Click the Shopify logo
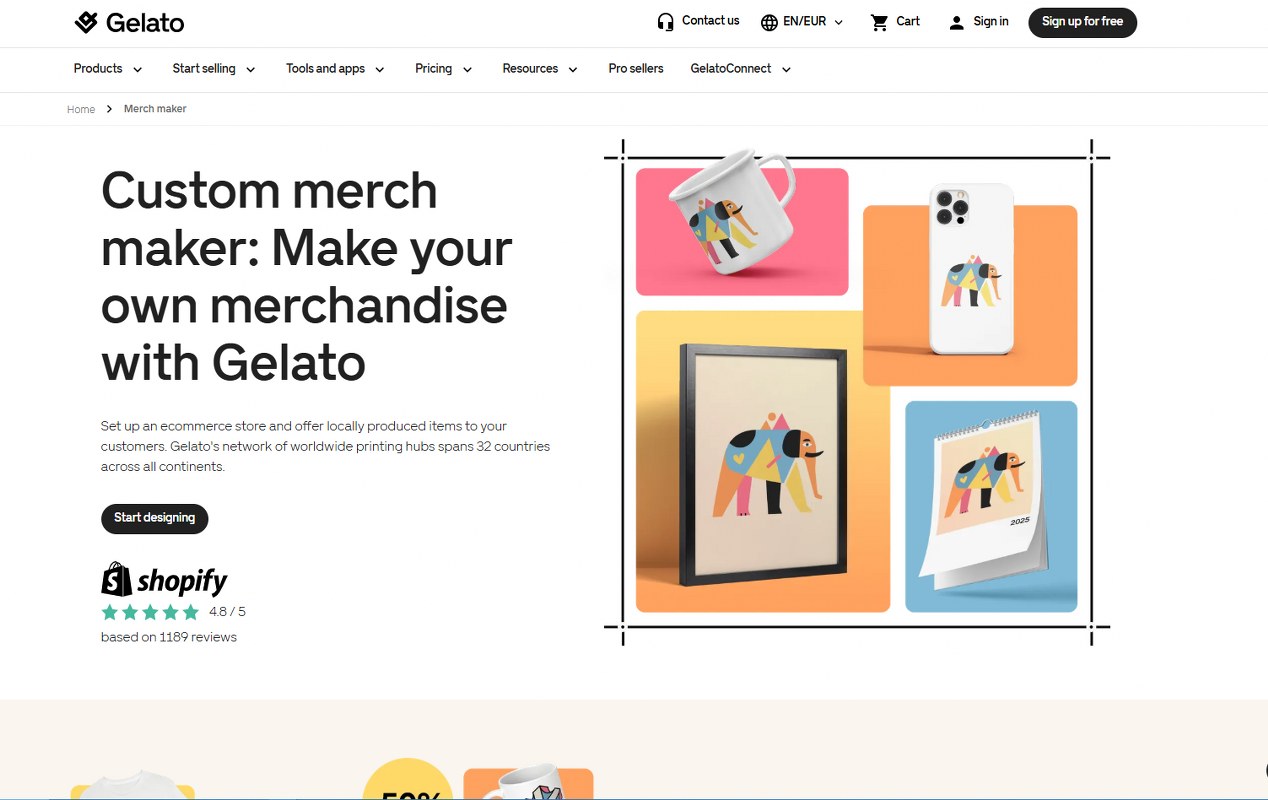Image resolution: width=1268 pixels, height=800 pixels. point(164,579)
